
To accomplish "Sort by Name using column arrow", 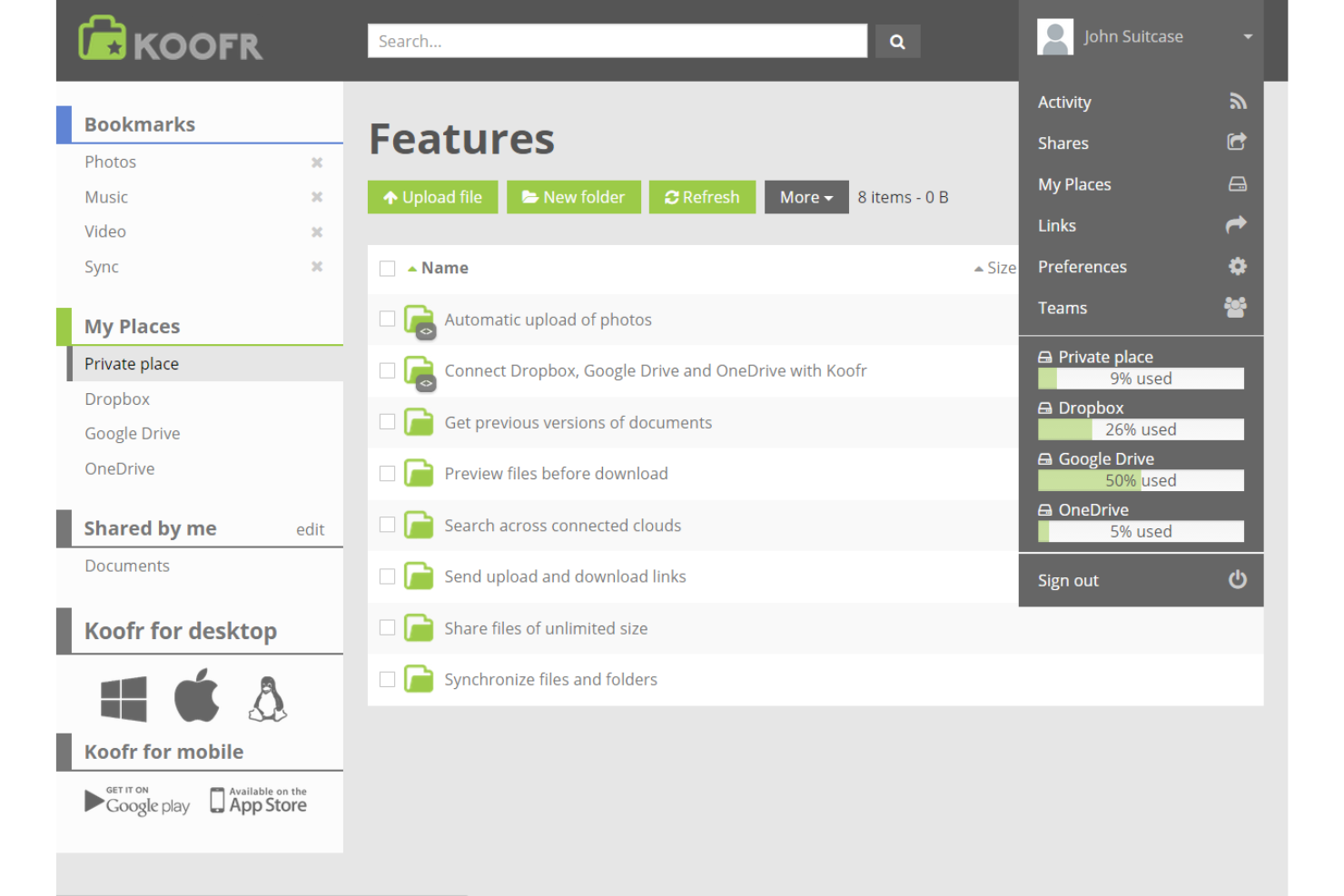I will pyautogui.click(x=412, y=268).
